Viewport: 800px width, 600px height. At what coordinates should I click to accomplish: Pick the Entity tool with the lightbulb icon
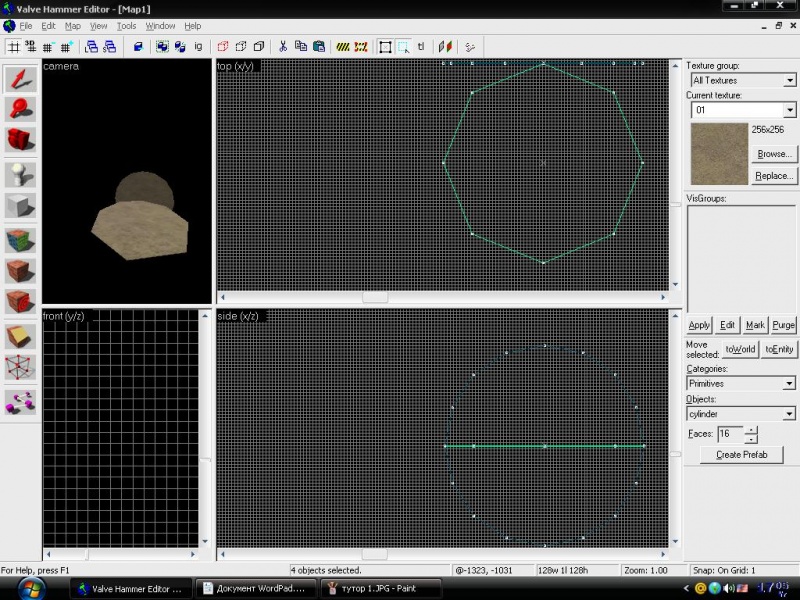[20, 175]
